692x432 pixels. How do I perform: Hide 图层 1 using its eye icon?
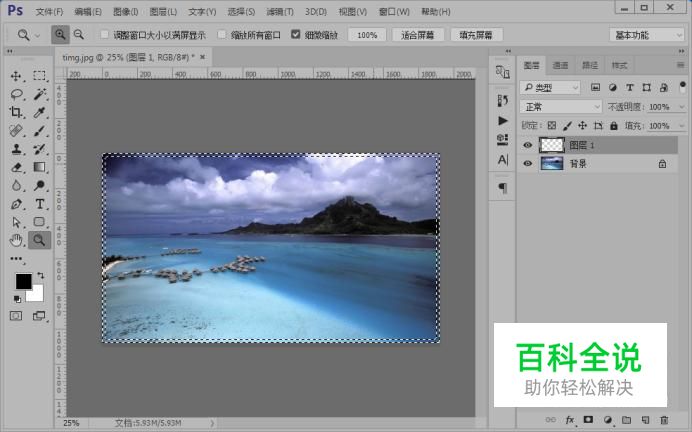pyautogui.click(x=528, y=145)
